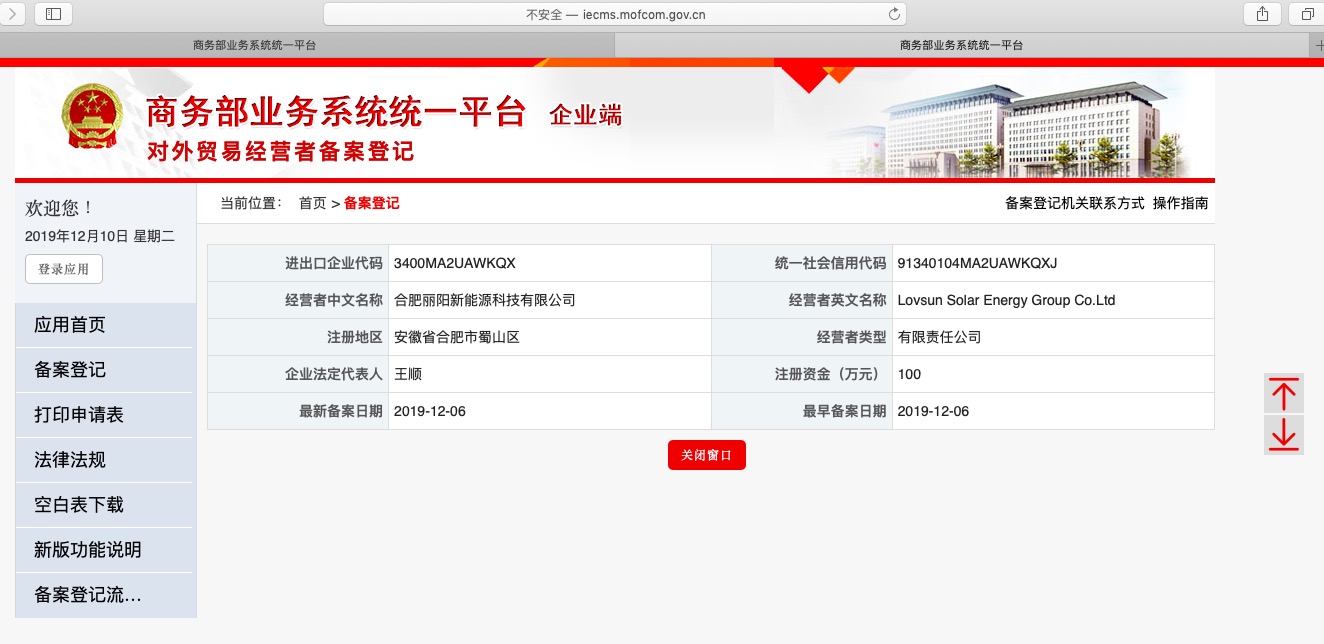
Task: Click the 对外贸易经营者备案登记 header title
Action: click(280, 152)
